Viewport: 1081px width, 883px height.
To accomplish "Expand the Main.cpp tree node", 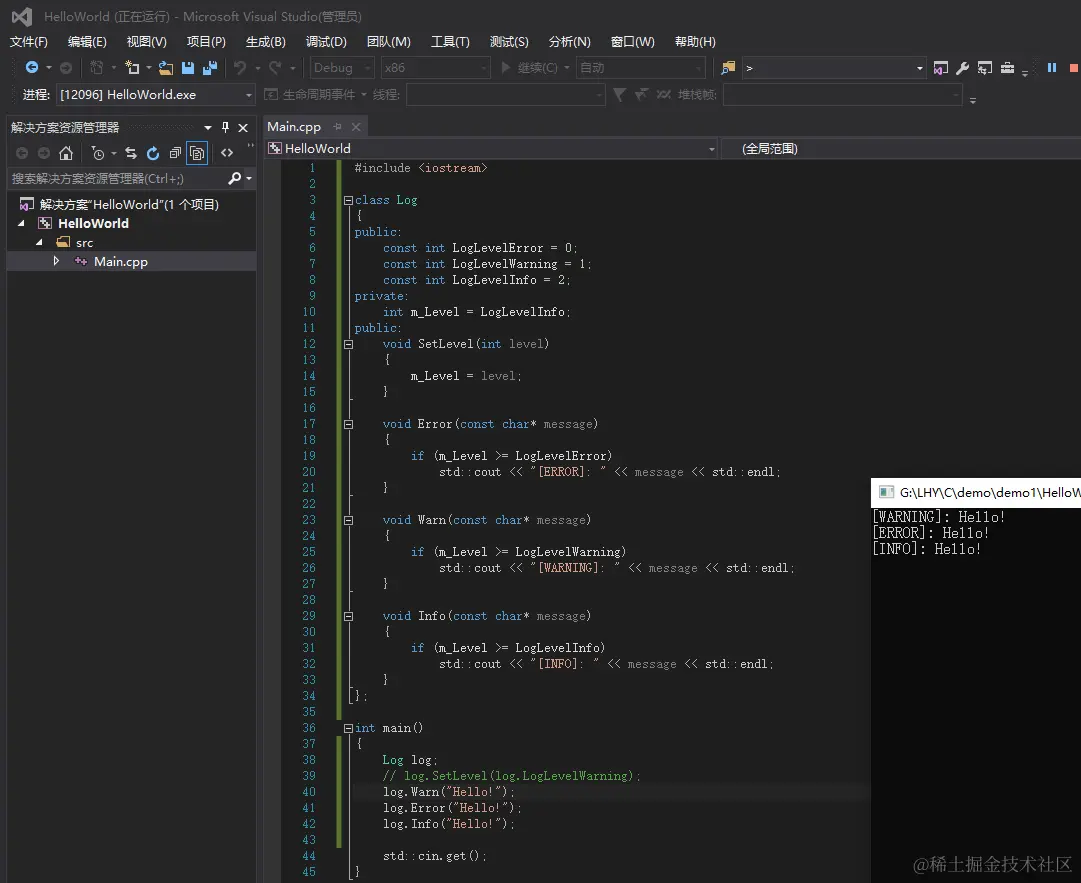I will [57, 261].
